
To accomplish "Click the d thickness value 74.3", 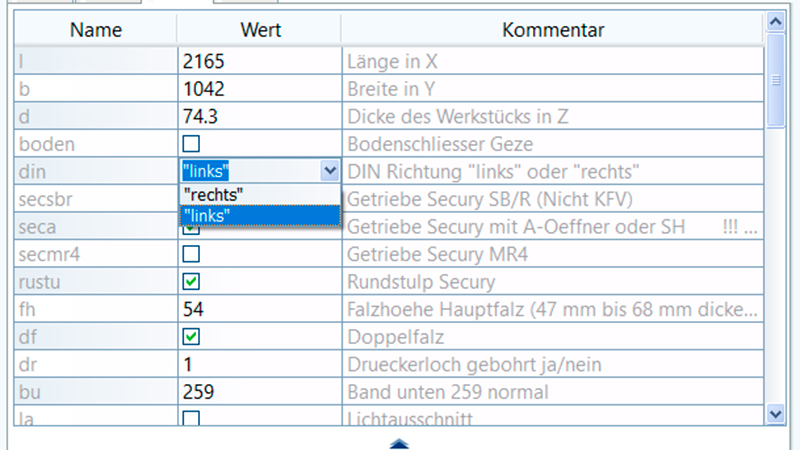I will coord(260,116).
